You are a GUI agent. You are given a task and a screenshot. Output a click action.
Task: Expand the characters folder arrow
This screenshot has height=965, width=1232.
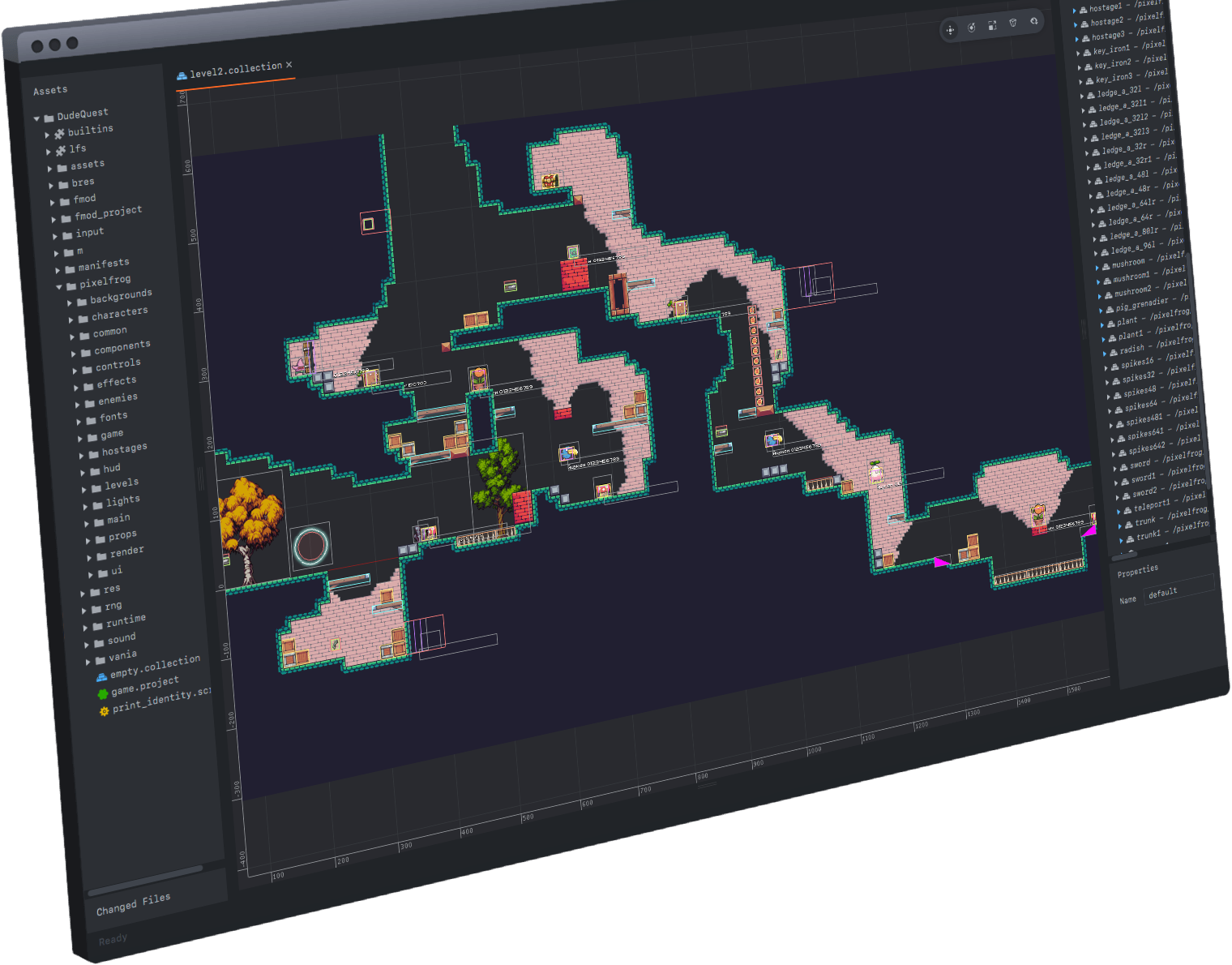(x=71, y=320)
